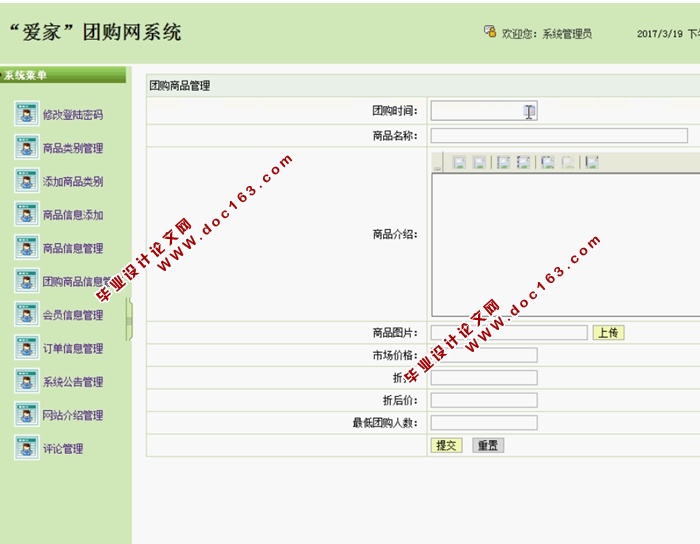Click the “爱家”团购网系统 title
Viewport: 700px width, 544px height.
click(95, 33)
